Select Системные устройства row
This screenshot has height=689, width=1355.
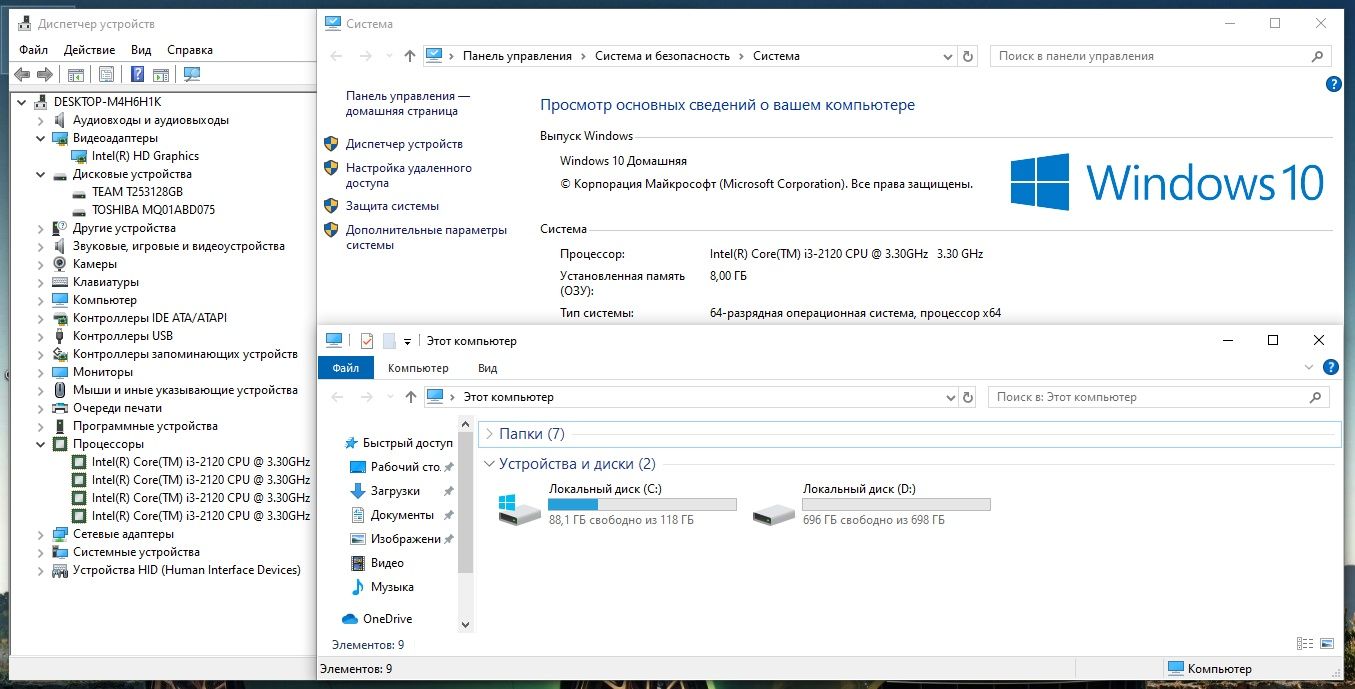click(x=136, y=552)
